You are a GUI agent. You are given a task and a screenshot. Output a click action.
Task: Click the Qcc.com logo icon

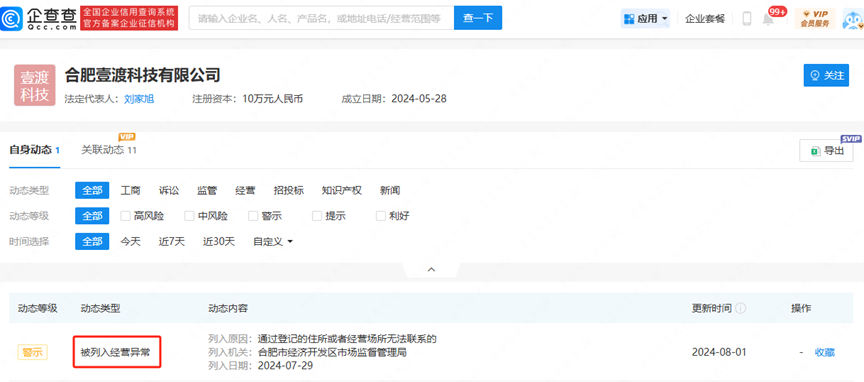12,19
